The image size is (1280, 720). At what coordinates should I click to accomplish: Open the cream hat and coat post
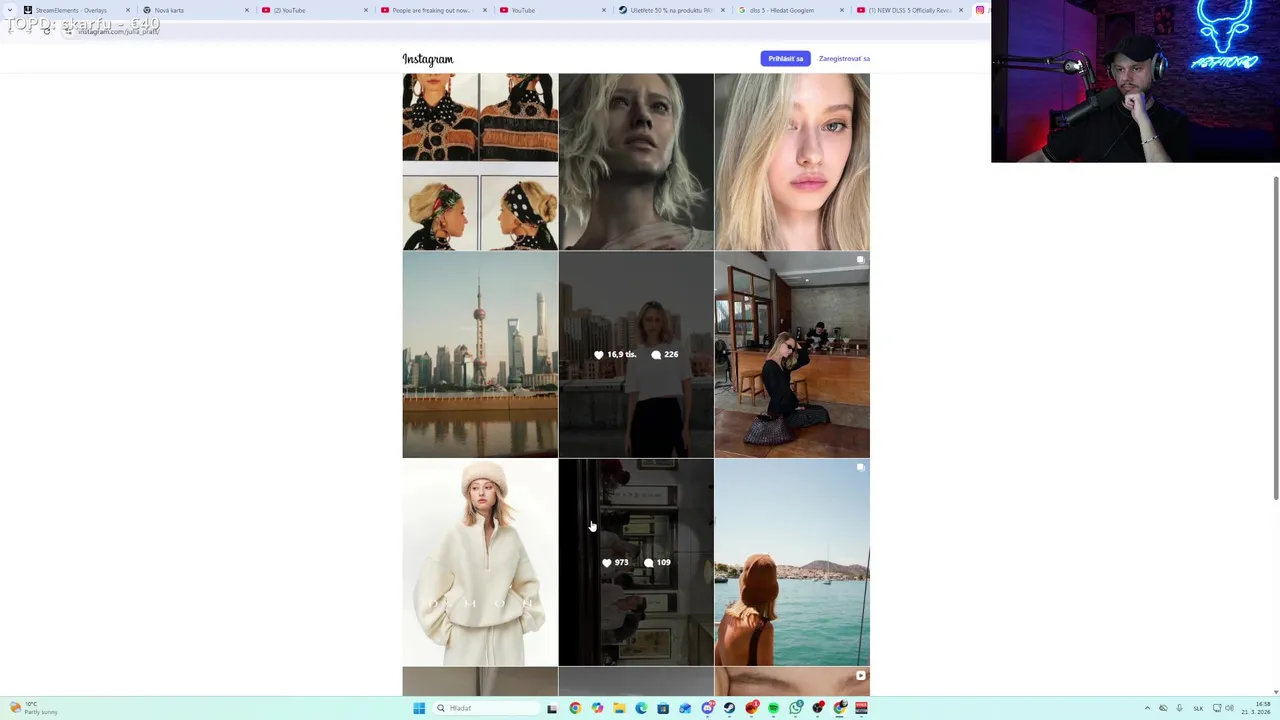[480, 562]
